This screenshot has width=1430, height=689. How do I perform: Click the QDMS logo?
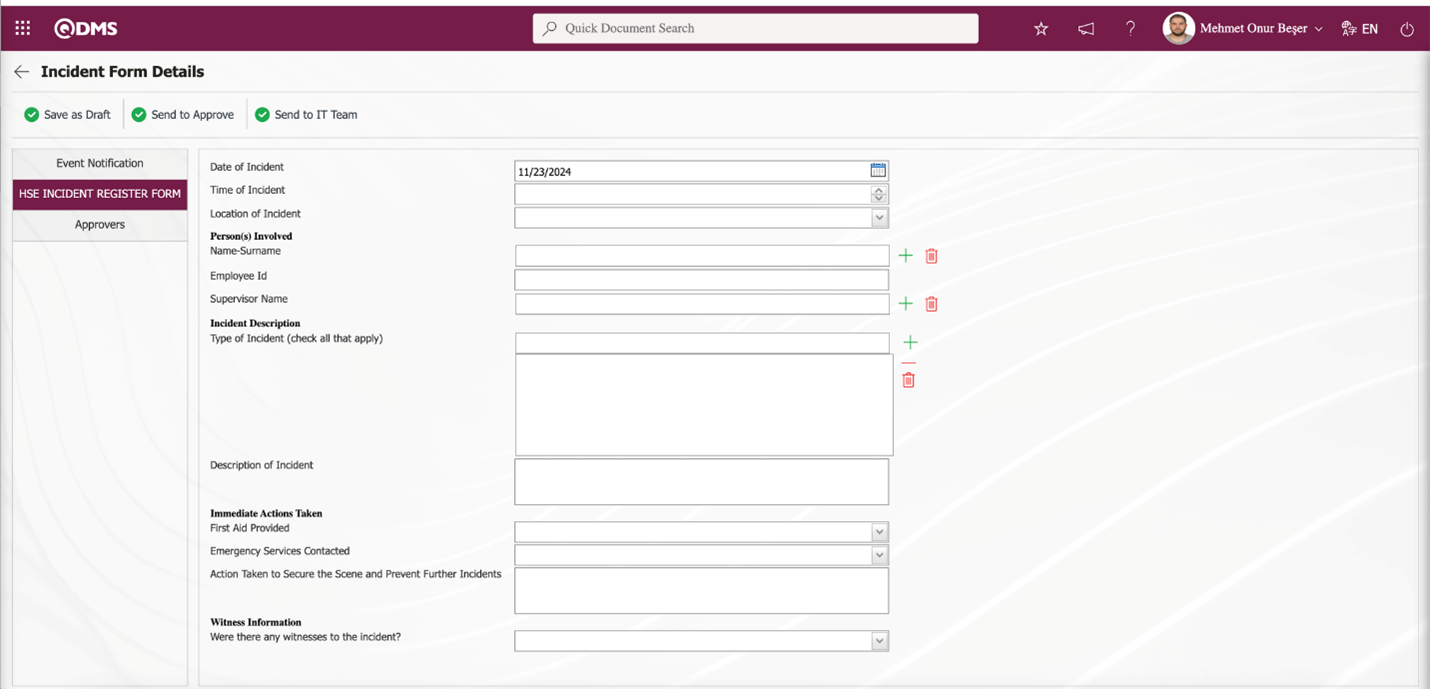[86, 29]
